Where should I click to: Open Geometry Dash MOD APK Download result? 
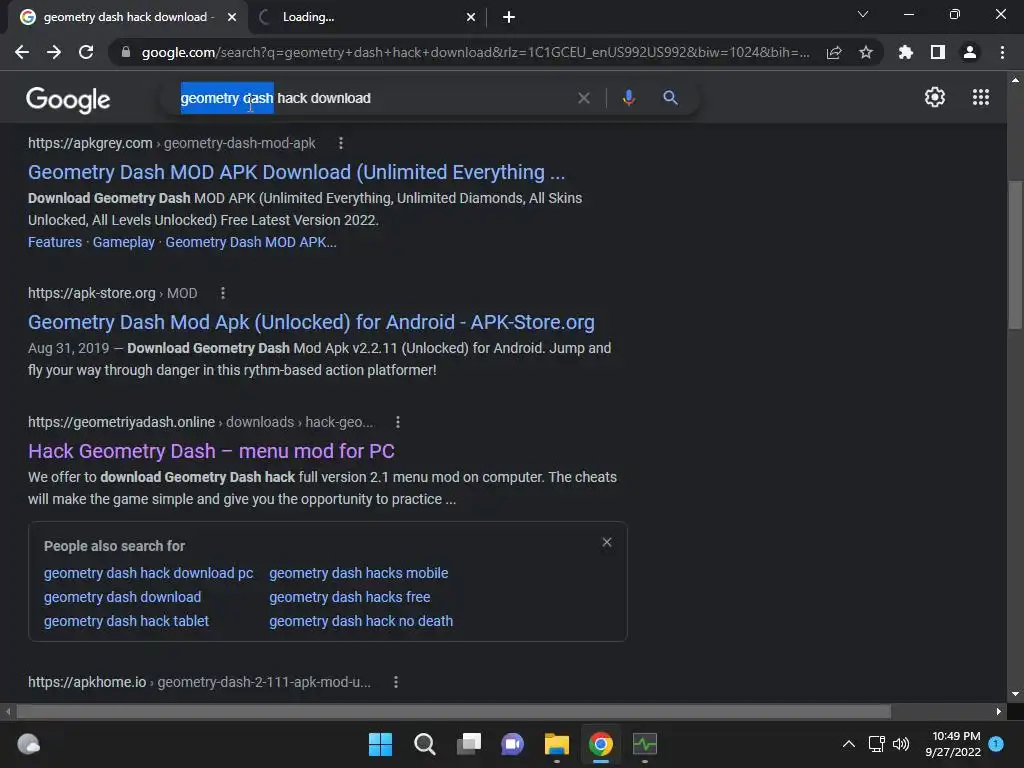tap(296, 172)
